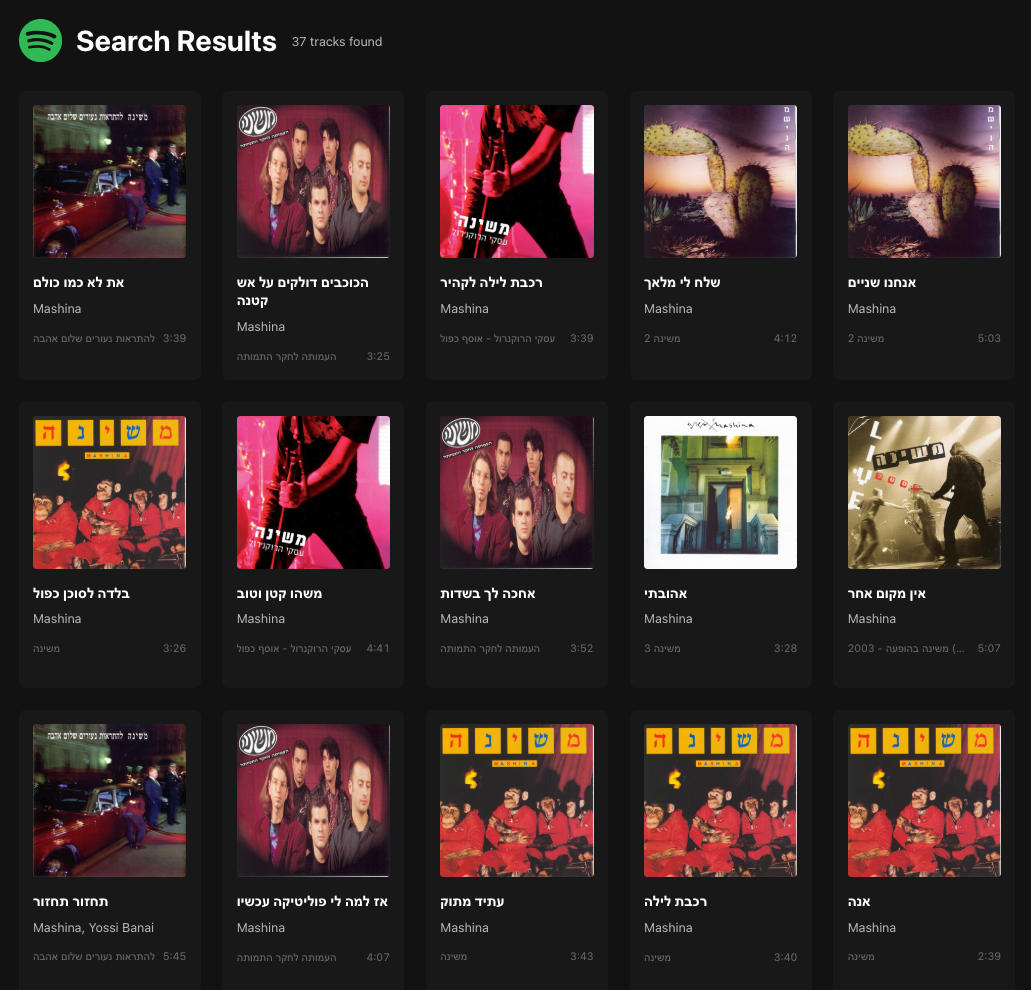Click track title אחכה לך בשדות
This screenshot has height=990, width=1031.
click(x=488, y=594)
